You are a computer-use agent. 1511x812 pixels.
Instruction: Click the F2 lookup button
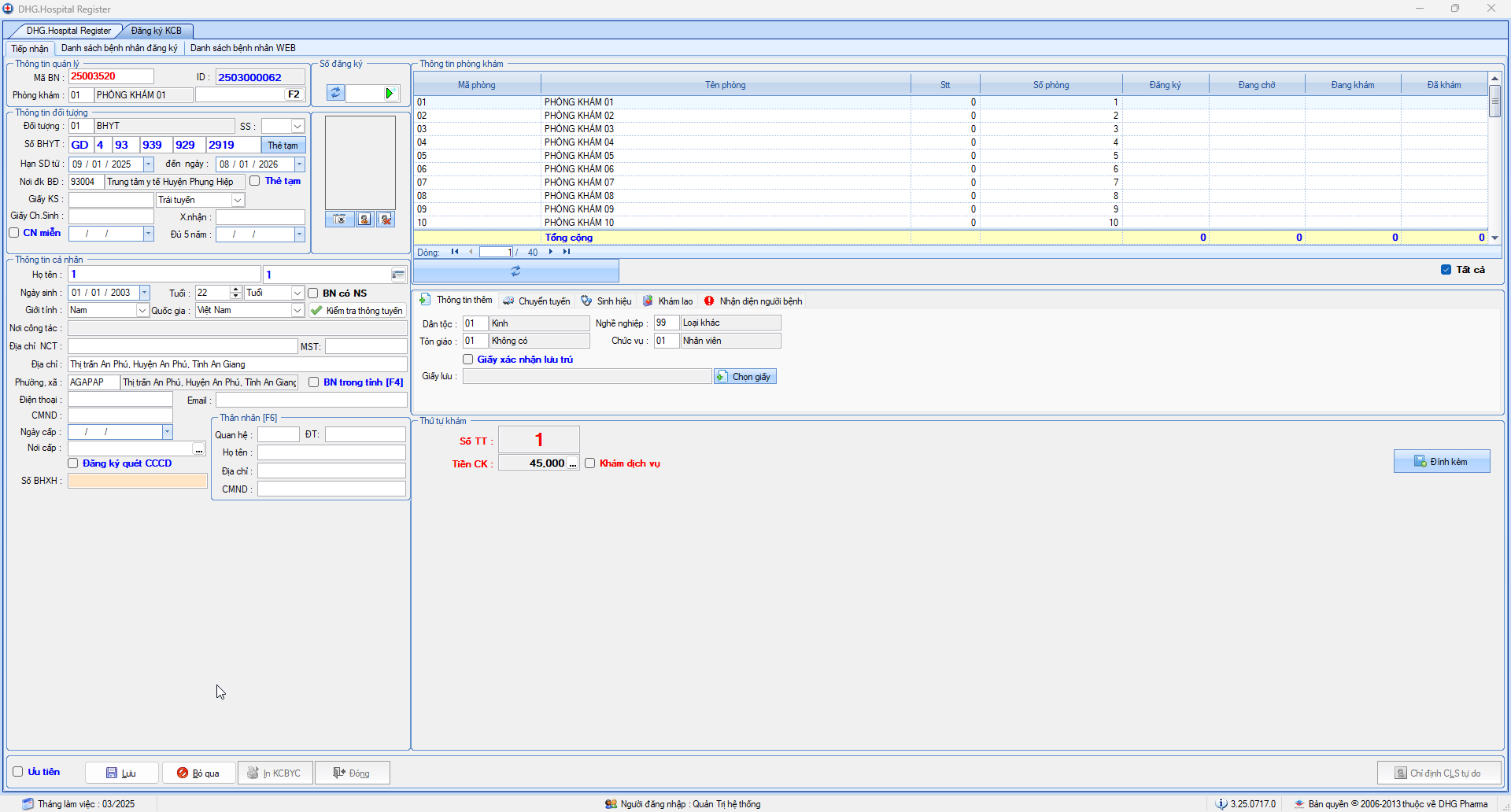point(294,94)
